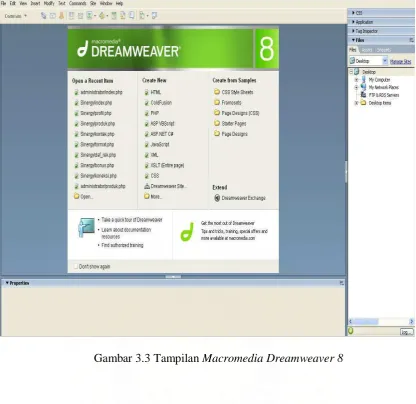
Task: Expand the Application panel group
Action: [x=353, y=22]
